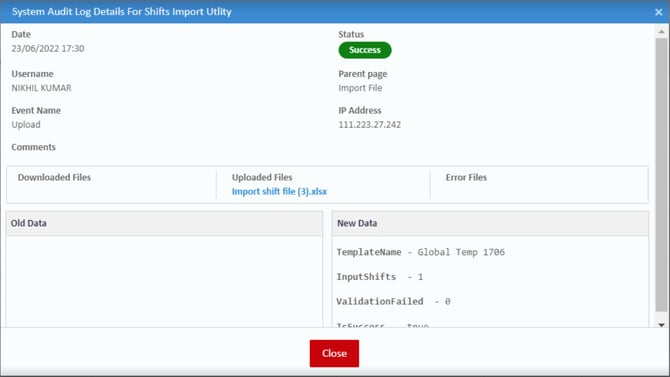Click the scrollbar up arrow
Screen dimensions: 670x377
coord(661,32)
